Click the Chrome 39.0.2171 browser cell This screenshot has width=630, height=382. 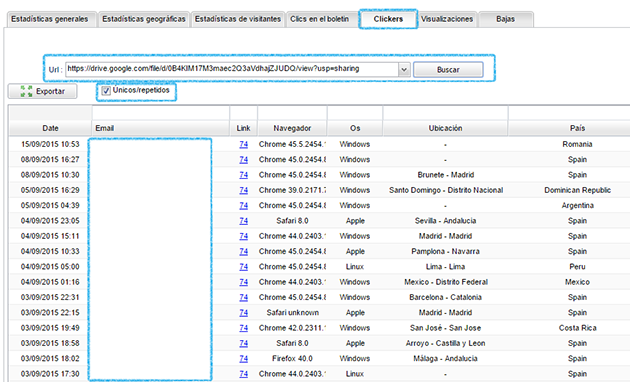point(292,190)
